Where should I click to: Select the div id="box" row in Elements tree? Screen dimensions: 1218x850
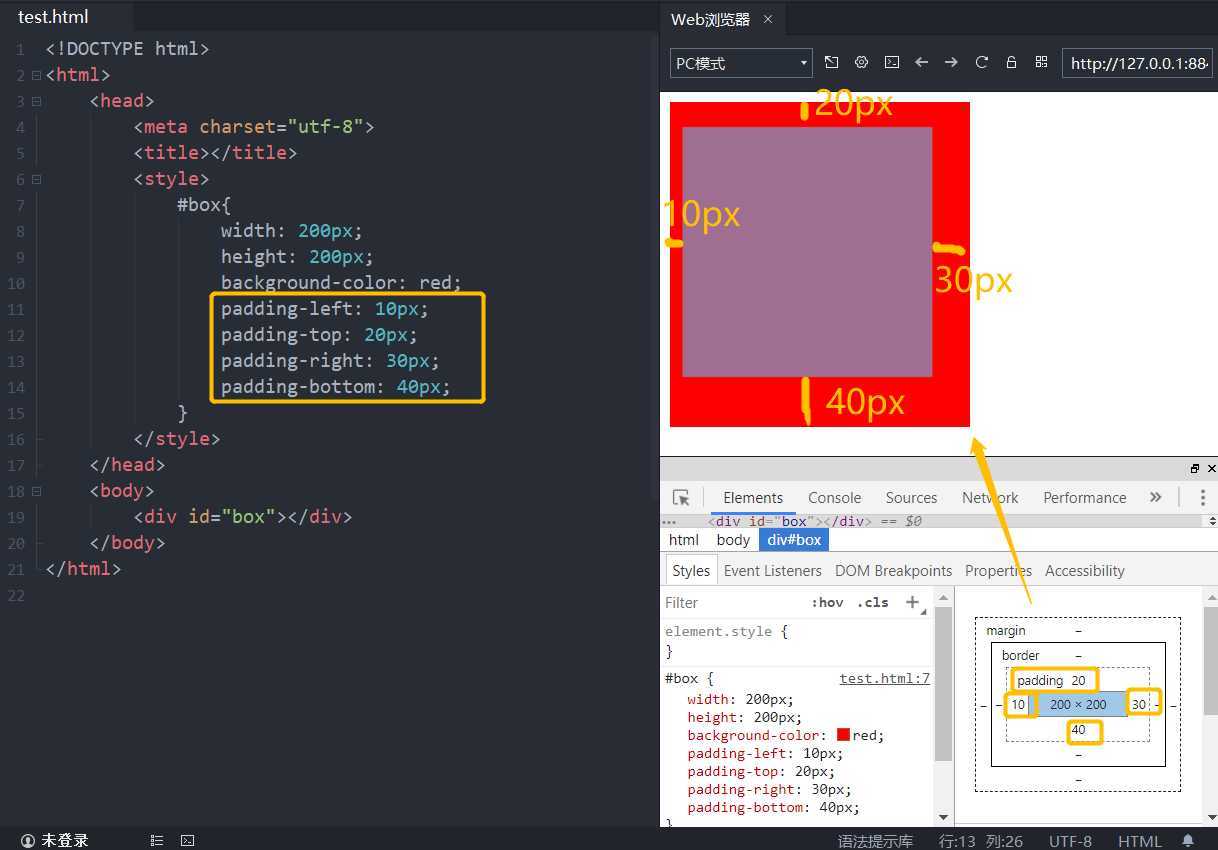point(814,521)
